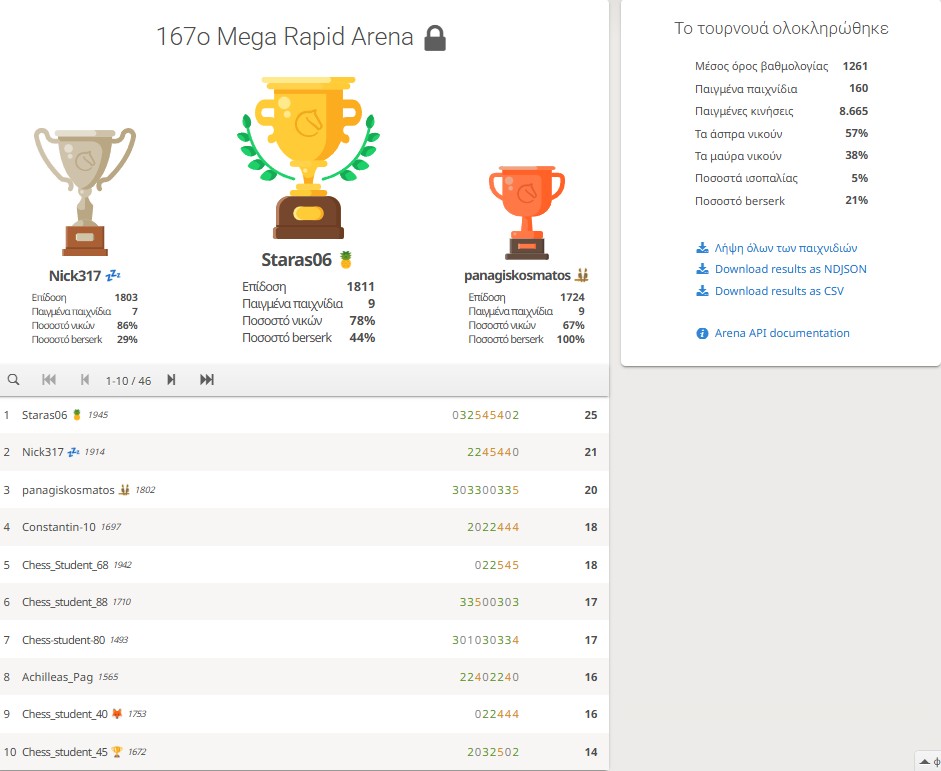The height and width of the screenshot is (771, 941).
Task: Go to previous page of standings
Action: click(x=85, y=380)
